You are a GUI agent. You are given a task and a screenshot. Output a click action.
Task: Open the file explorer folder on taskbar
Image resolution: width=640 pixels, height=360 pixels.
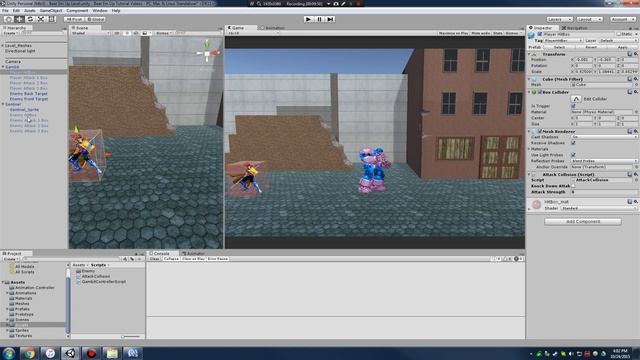[x=112, y=353]
